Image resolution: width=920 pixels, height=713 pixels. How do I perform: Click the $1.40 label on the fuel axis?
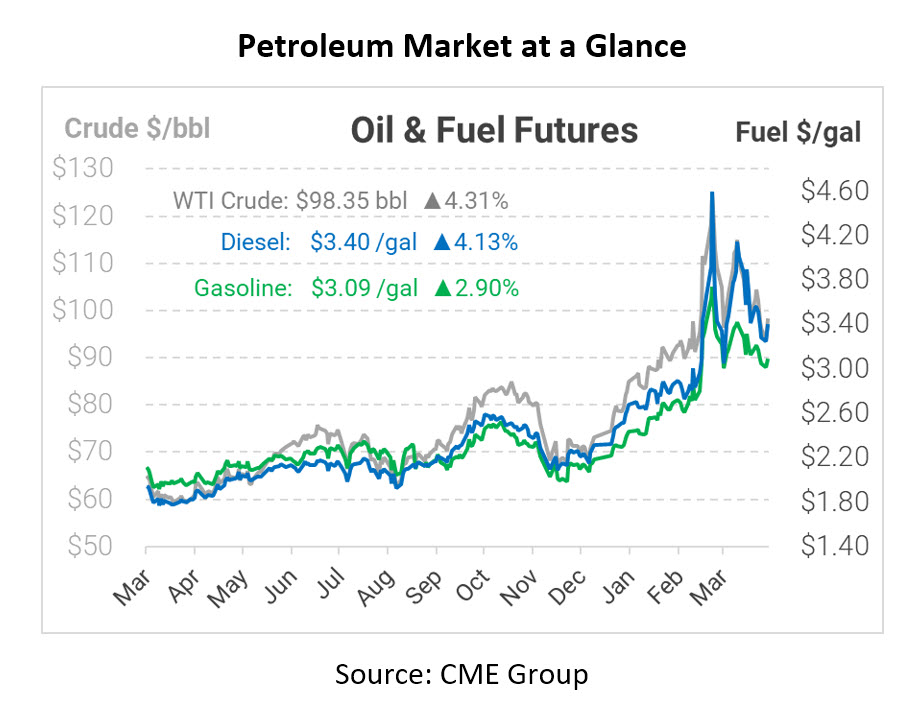(832, 546)
